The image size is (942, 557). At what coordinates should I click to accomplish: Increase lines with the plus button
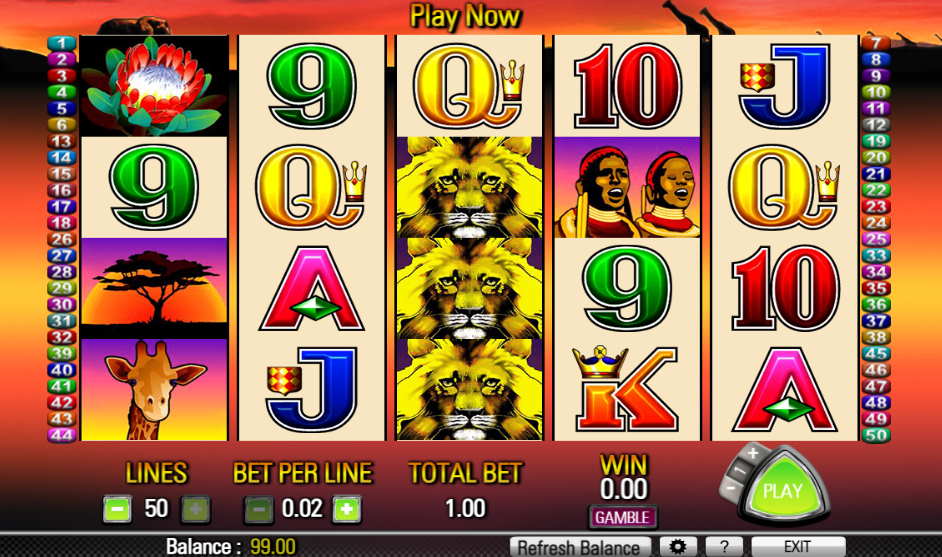(196, 510)
